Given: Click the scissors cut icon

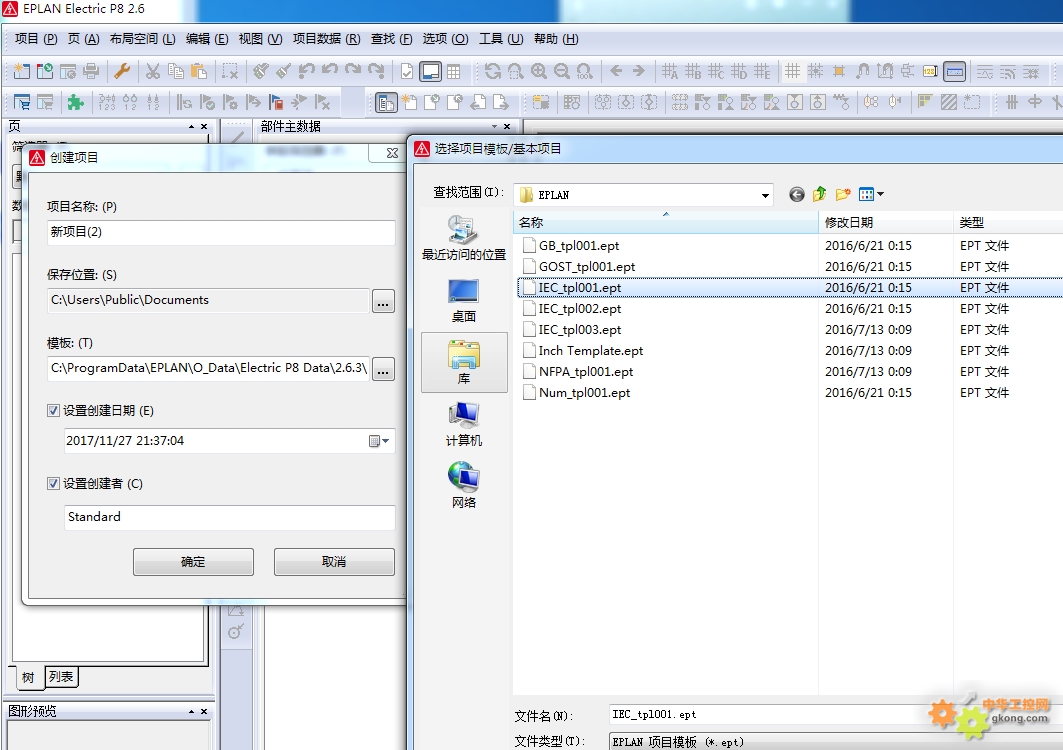Looking at the screenshot, I should (x=153, y=71).
